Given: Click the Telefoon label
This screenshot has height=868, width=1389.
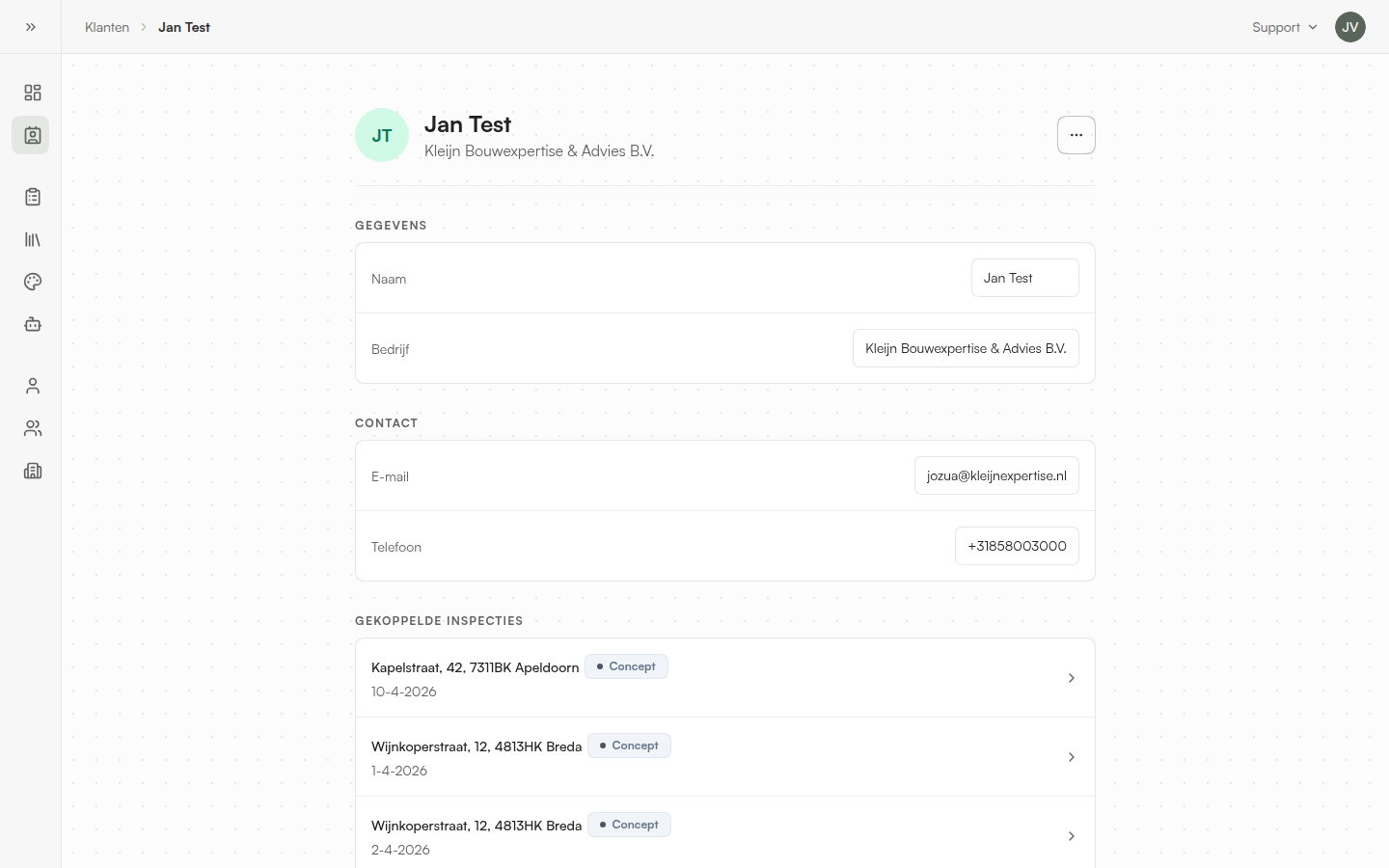Looking at the screenshot, I should click(396, 547).
